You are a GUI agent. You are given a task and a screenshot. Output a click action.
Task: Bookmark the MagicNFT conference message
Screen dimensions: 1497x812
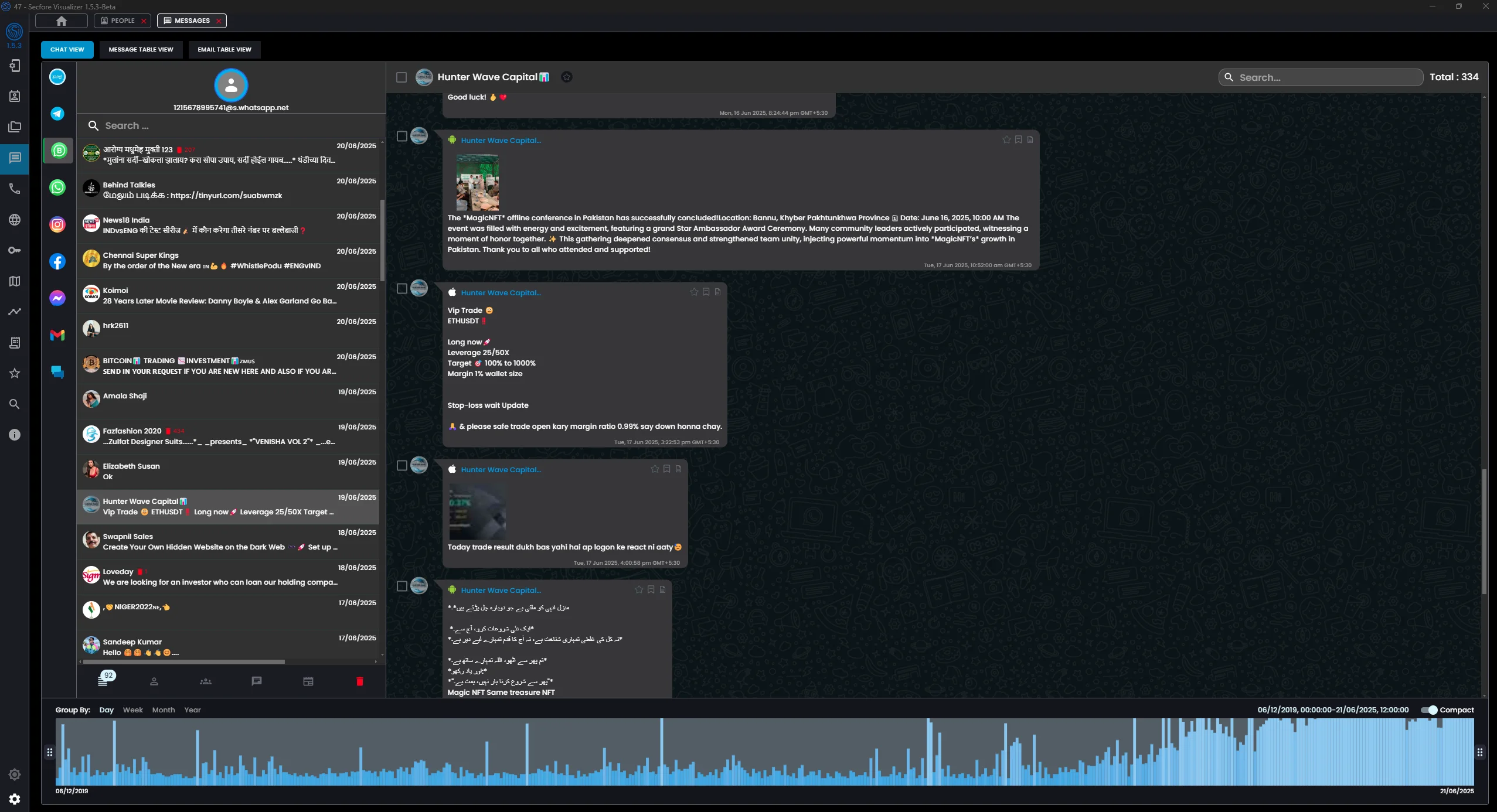1018,139
